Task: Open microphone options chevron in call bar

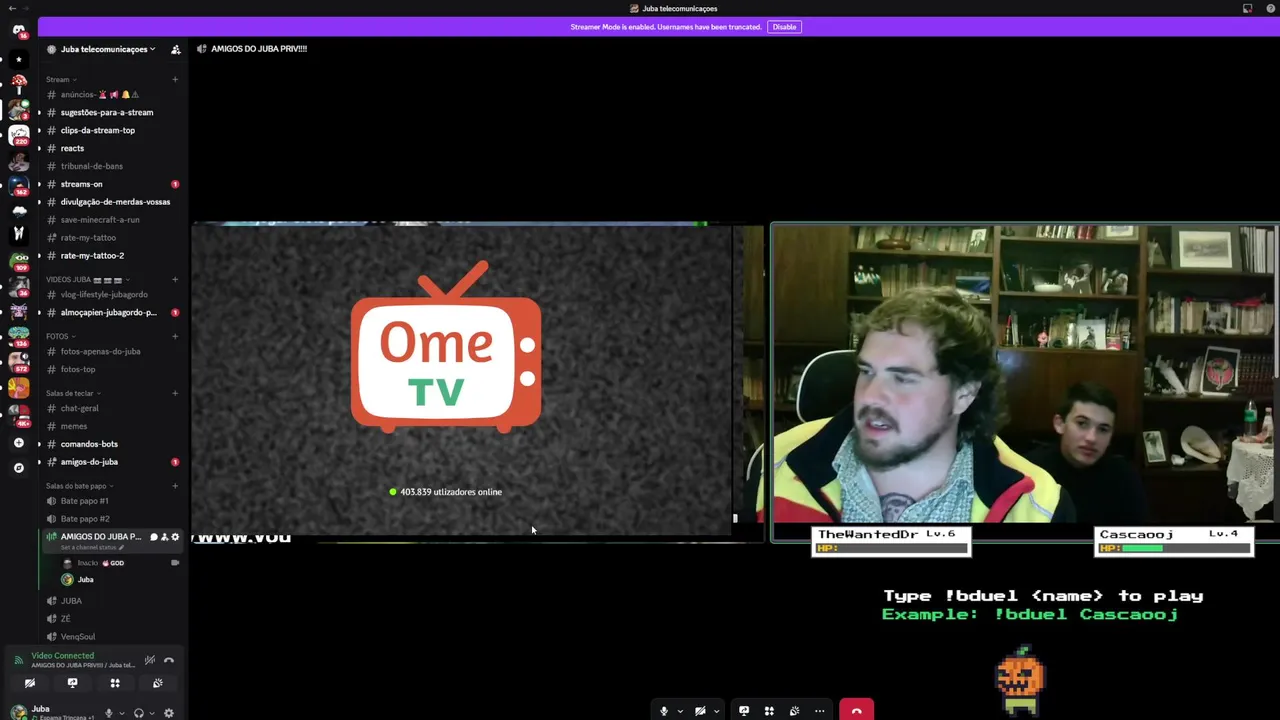Action: click(x=680, y=712)
